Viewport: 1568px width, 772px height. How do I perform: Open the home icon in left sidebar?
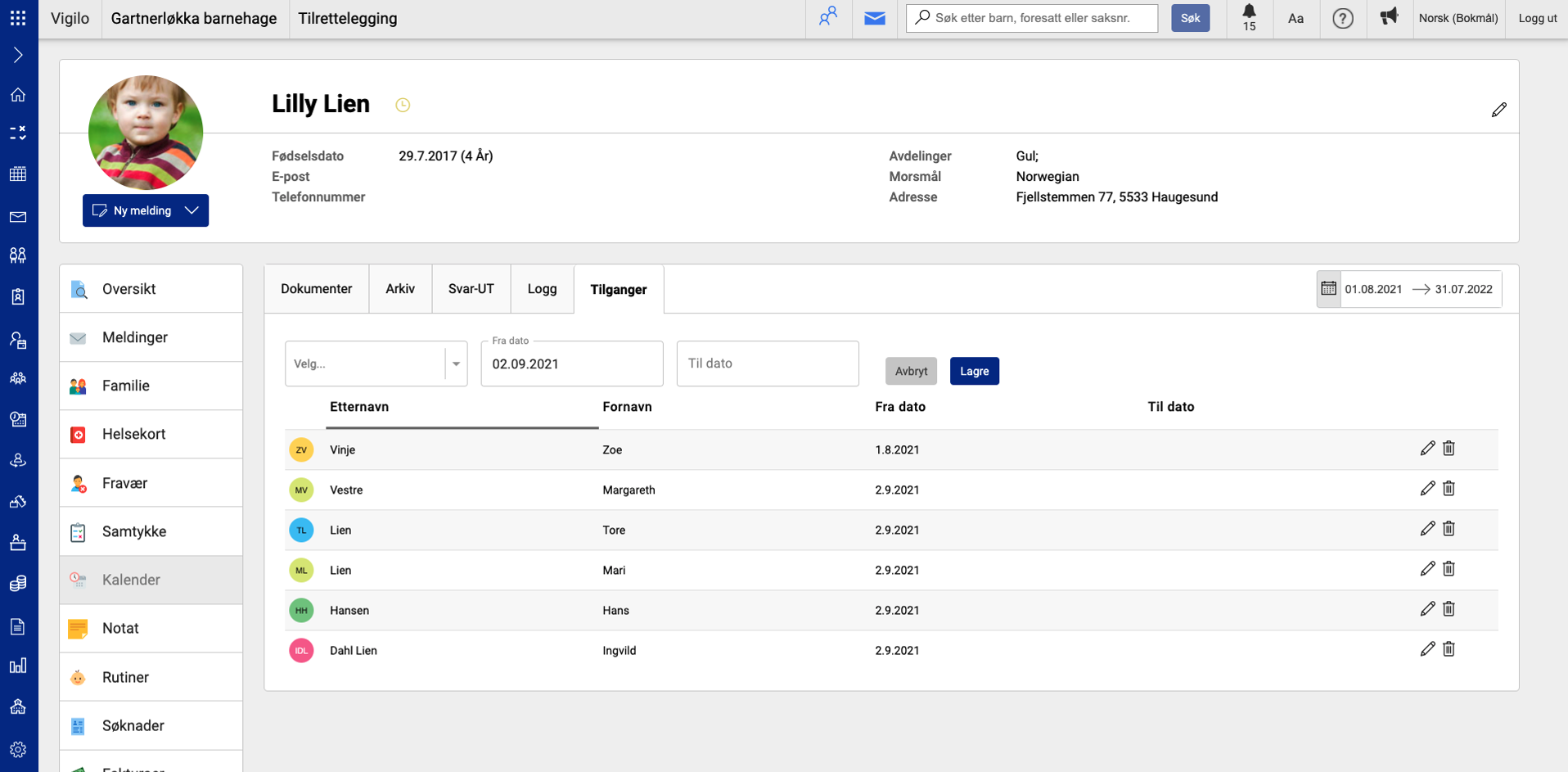[18, 95]
